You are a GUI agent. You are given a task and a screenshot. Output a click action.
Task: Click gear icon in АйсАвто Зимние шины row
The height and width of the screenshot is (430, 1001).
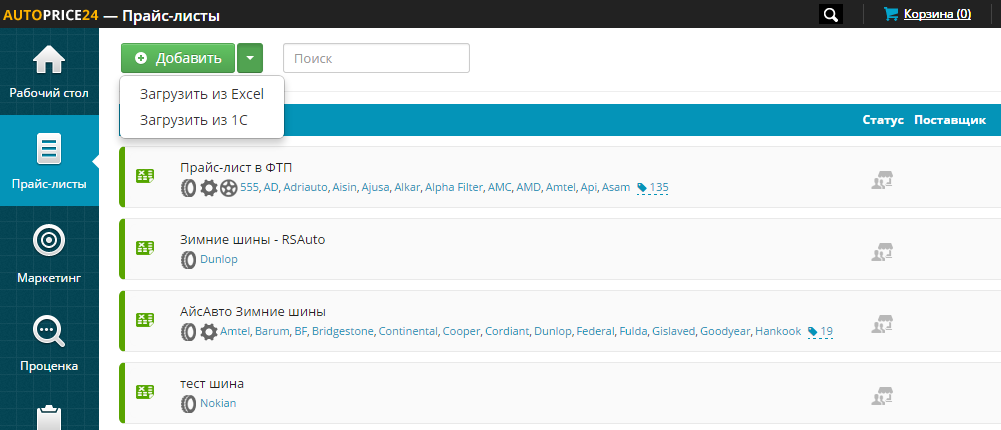[209, 332]
